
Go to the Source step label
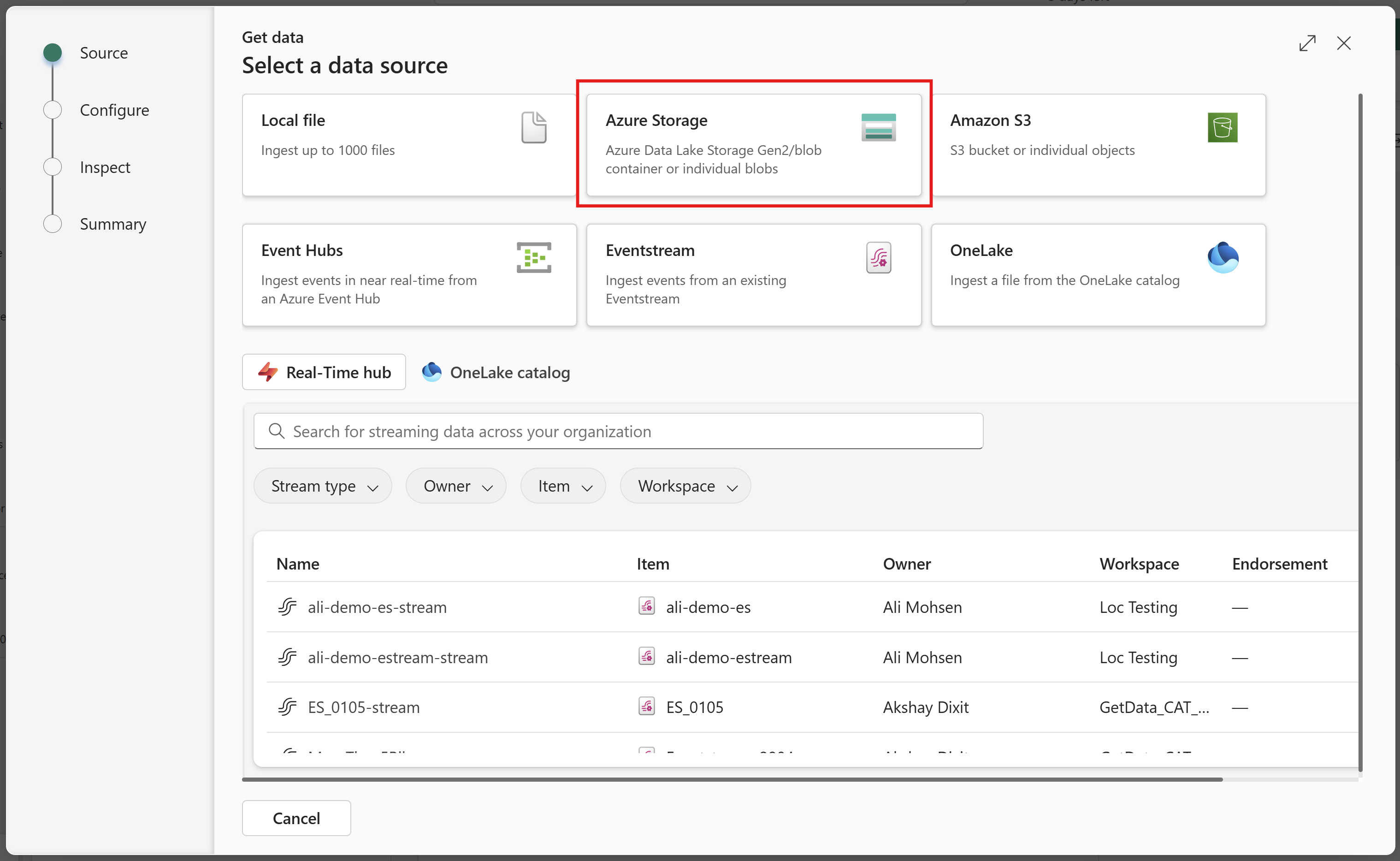pos(104,53)
